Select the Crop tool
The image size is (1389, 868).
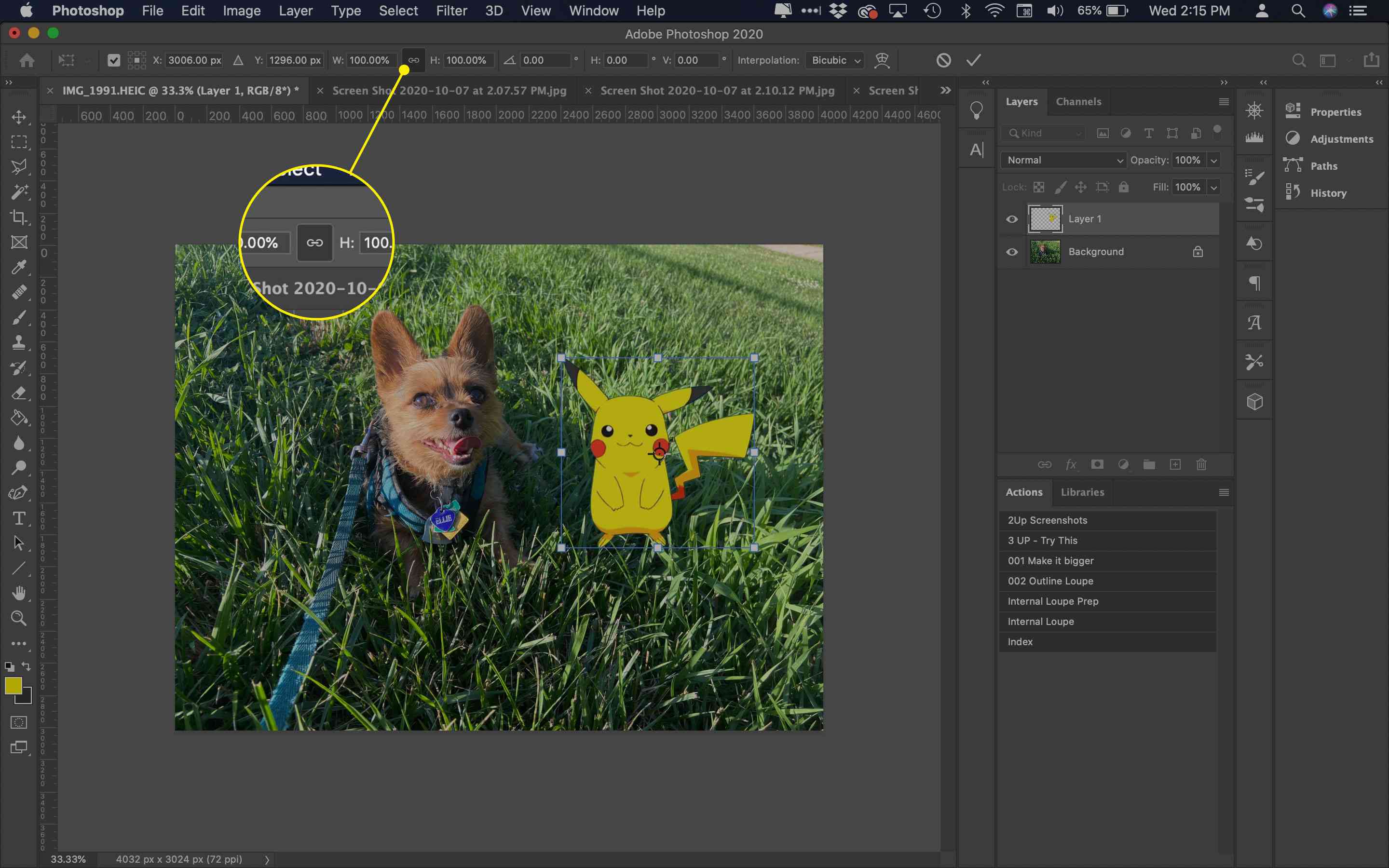(x=19, y=217)
